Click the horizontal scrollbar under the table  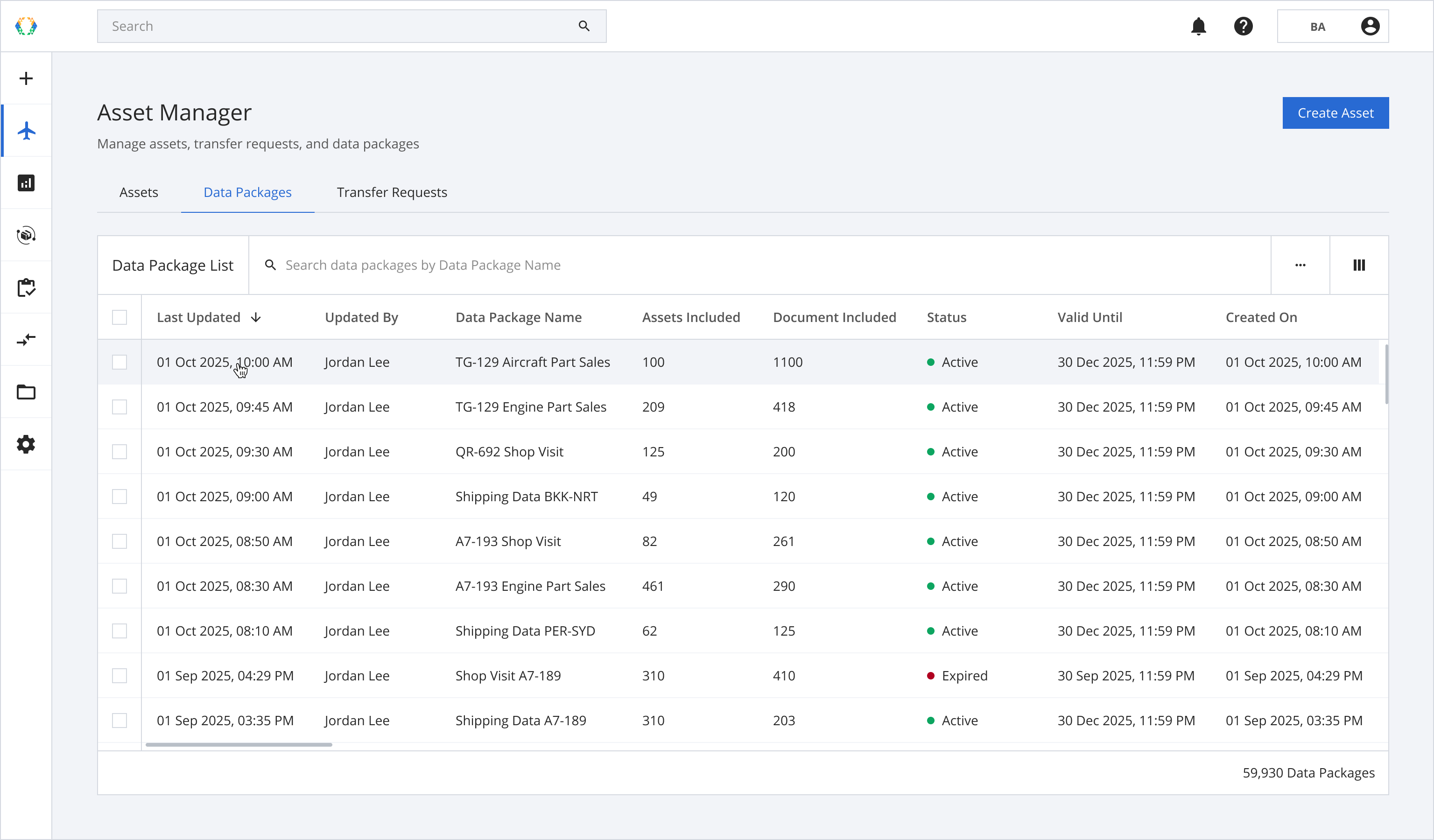[239, 744]
